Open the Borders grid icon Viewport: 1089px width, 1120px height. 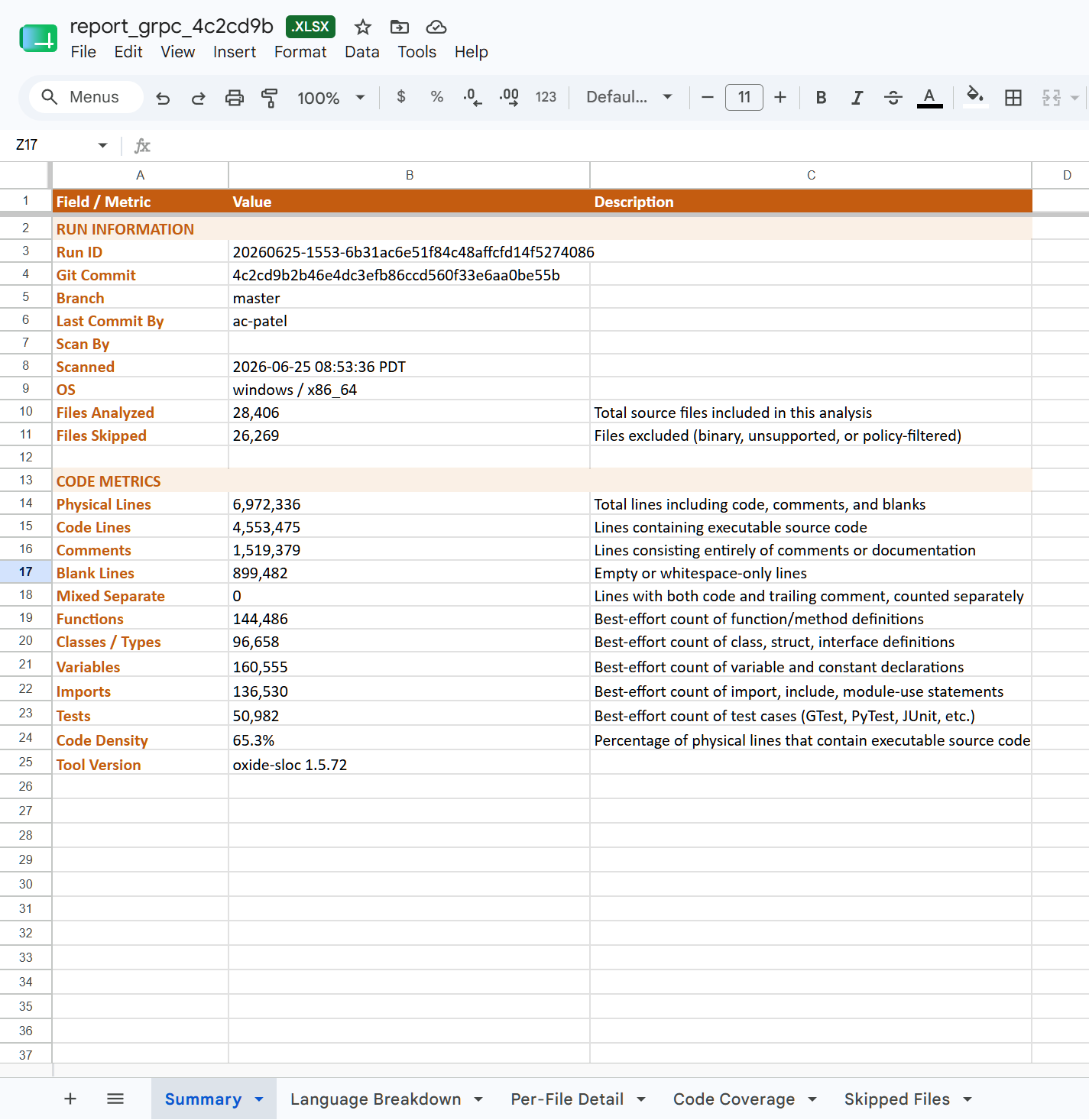click(x=1013, y=97)
